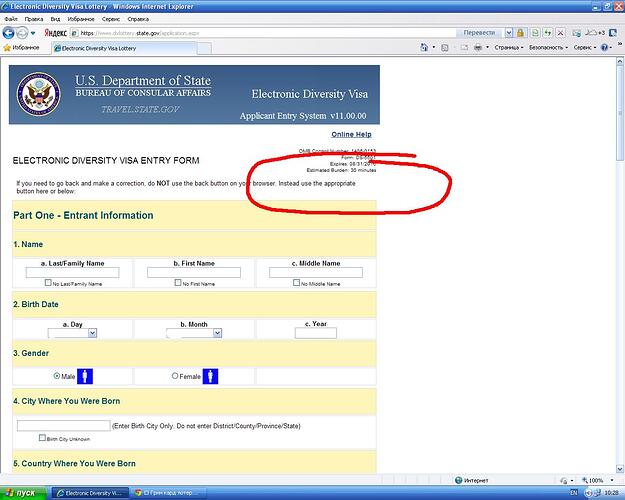625x500 pixels.
Task: Click the Интернет security zone globe
Action: pyautogui.click(x=458, y=480)
